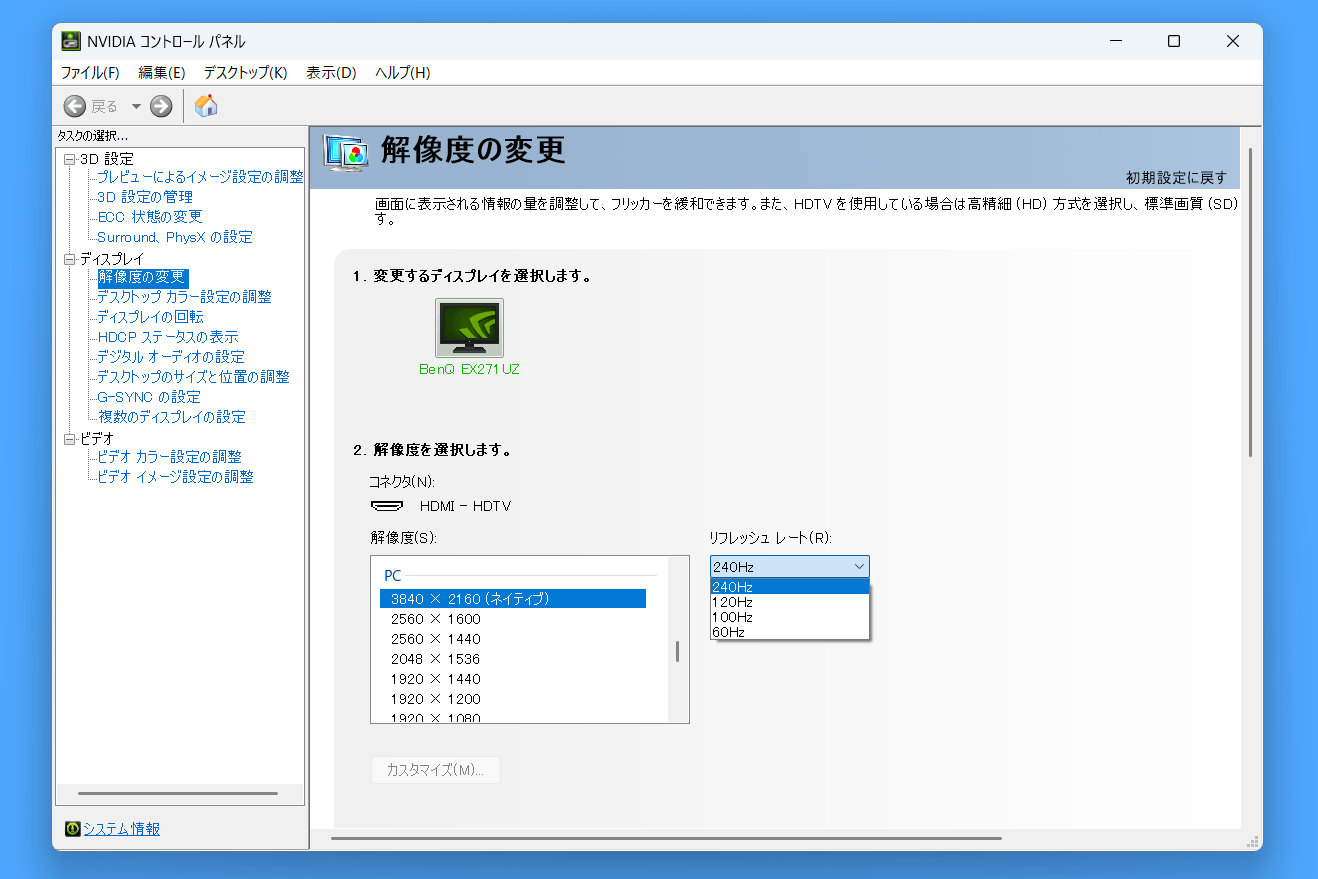Screen dimensions: 1318x879
Task: Click the green forward arrow icon
Action: (161, 106)
